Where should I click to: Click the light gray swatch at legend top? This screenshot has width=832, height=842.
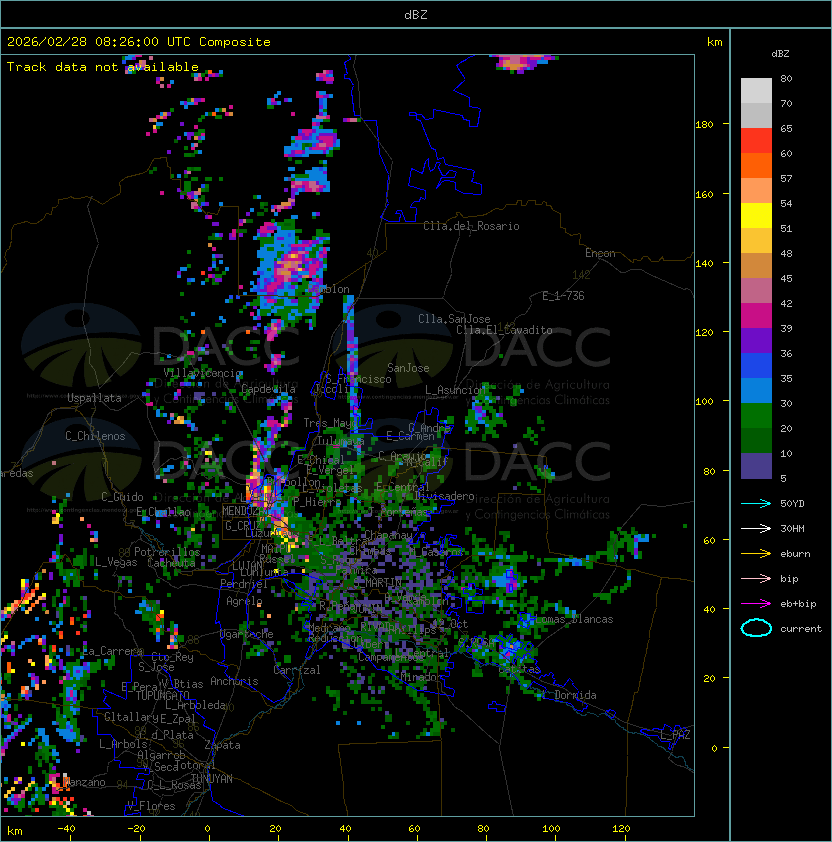click(x=756, y=90)
